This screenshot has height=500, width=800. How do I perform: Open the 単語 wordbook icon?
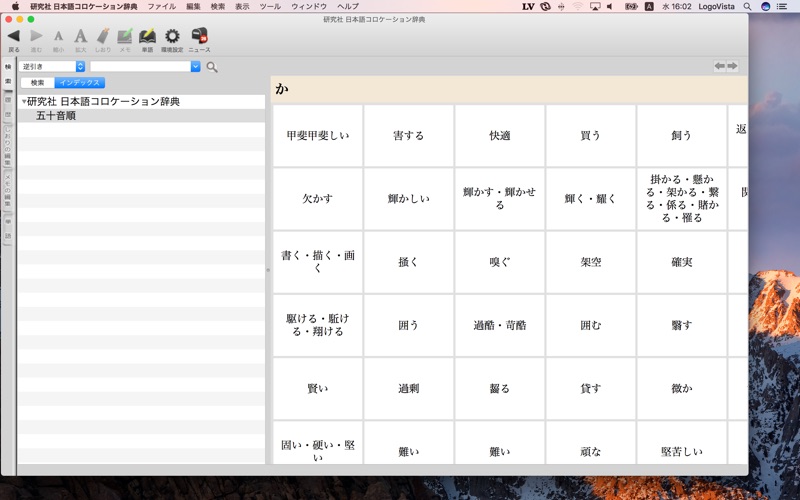pos(147,37)
